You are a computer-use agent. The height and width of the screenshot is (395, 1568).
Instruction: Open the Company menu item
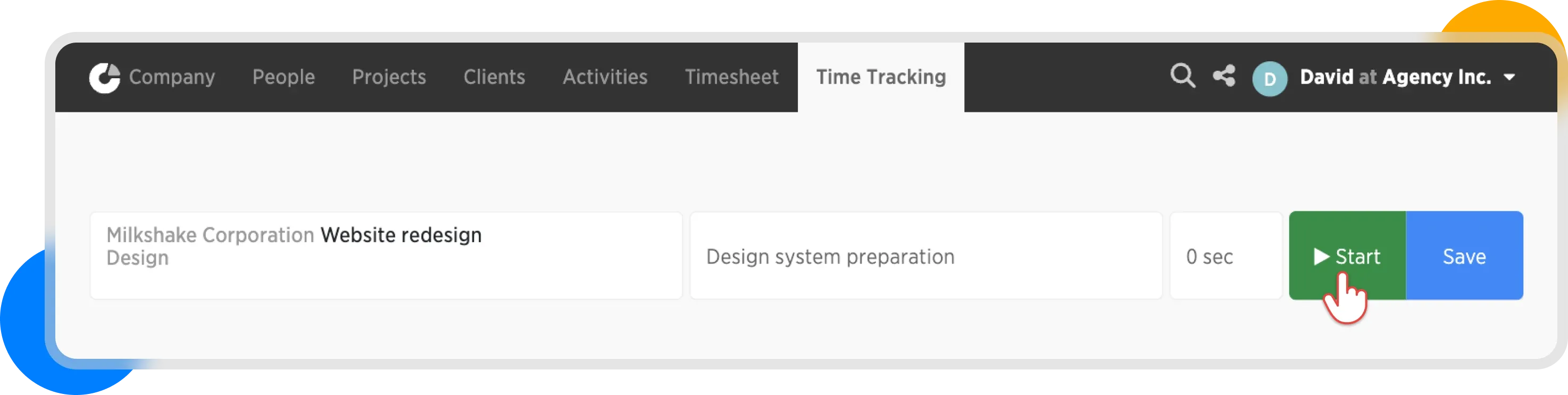coord(172,77)
